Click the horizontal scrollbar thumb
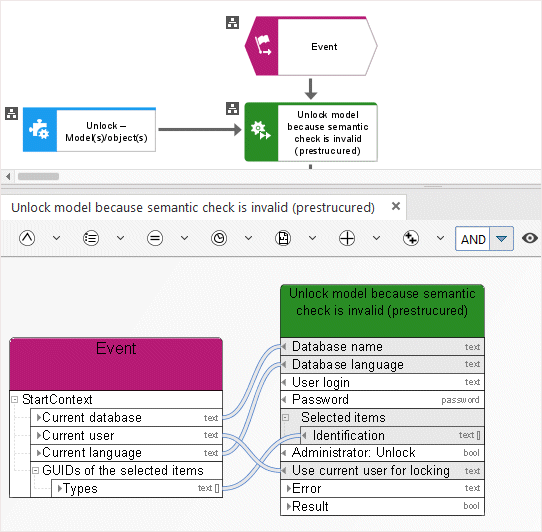 (x=38, y=176)
